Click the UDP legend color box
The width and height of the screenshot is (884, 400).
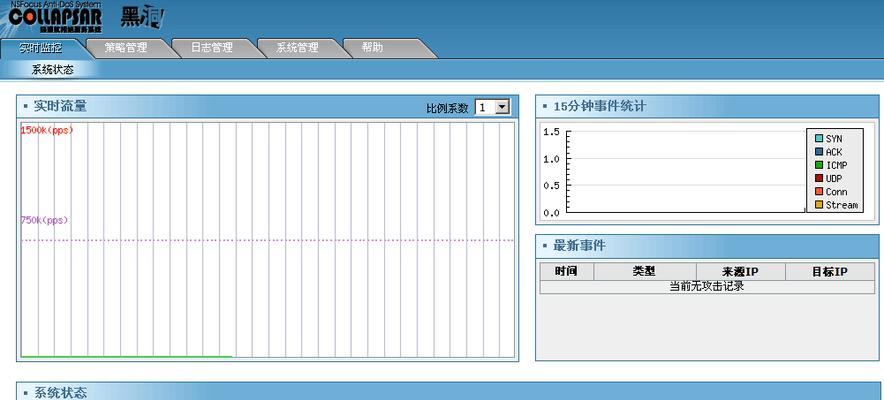click(x=819, y=178)
